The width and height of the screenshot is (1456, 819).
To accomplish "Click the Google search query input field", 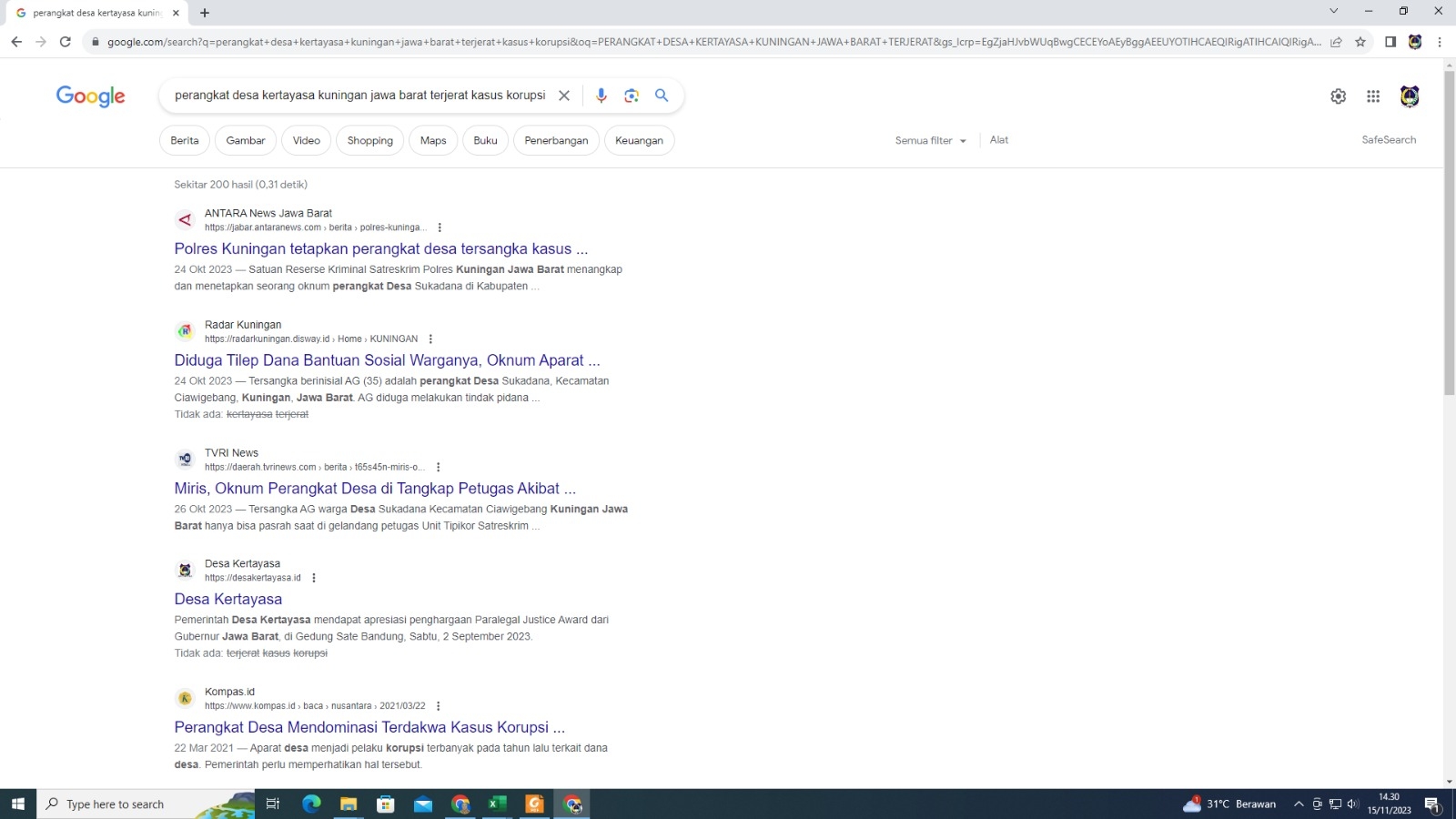I will 359,96.
